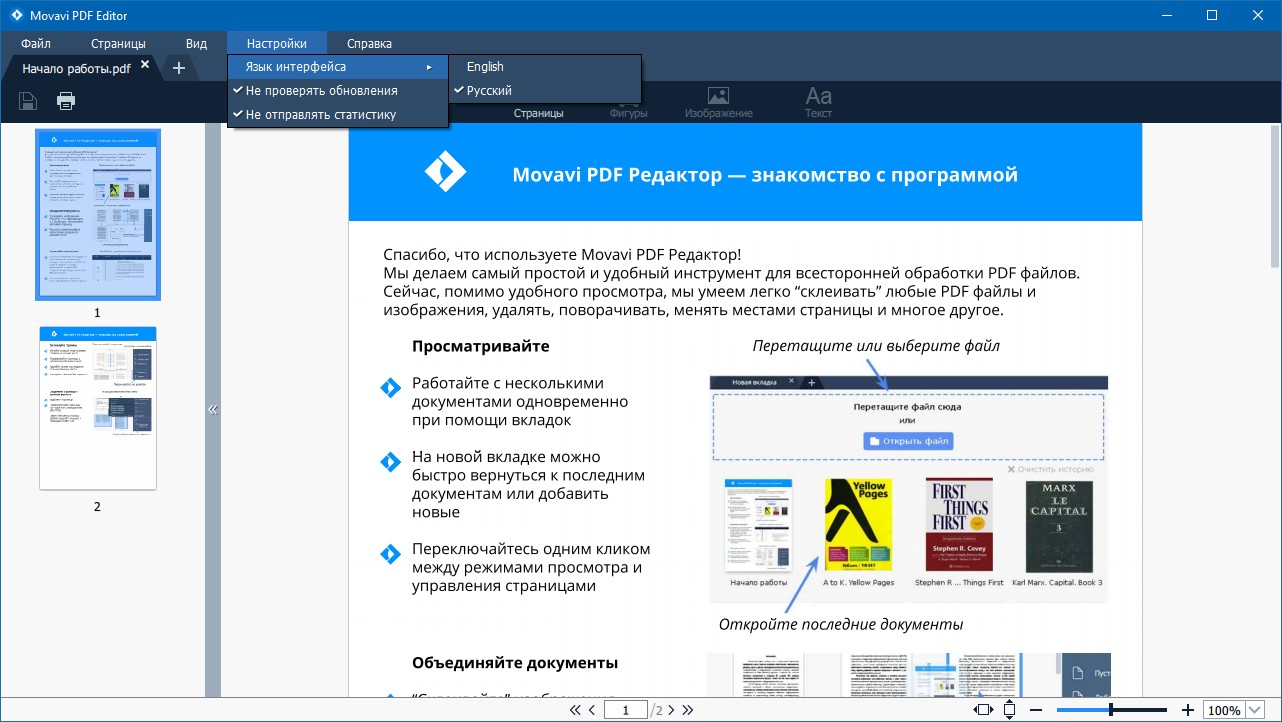The width and height of the screenshot is (1282, 722).
Task: Go to next page arrow
Action: click(x=671, y=711)
